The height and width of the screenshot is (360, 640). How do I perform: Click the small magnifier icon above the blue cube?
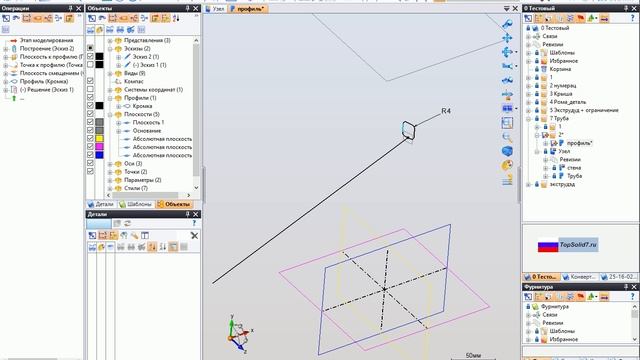coord(507,137)
